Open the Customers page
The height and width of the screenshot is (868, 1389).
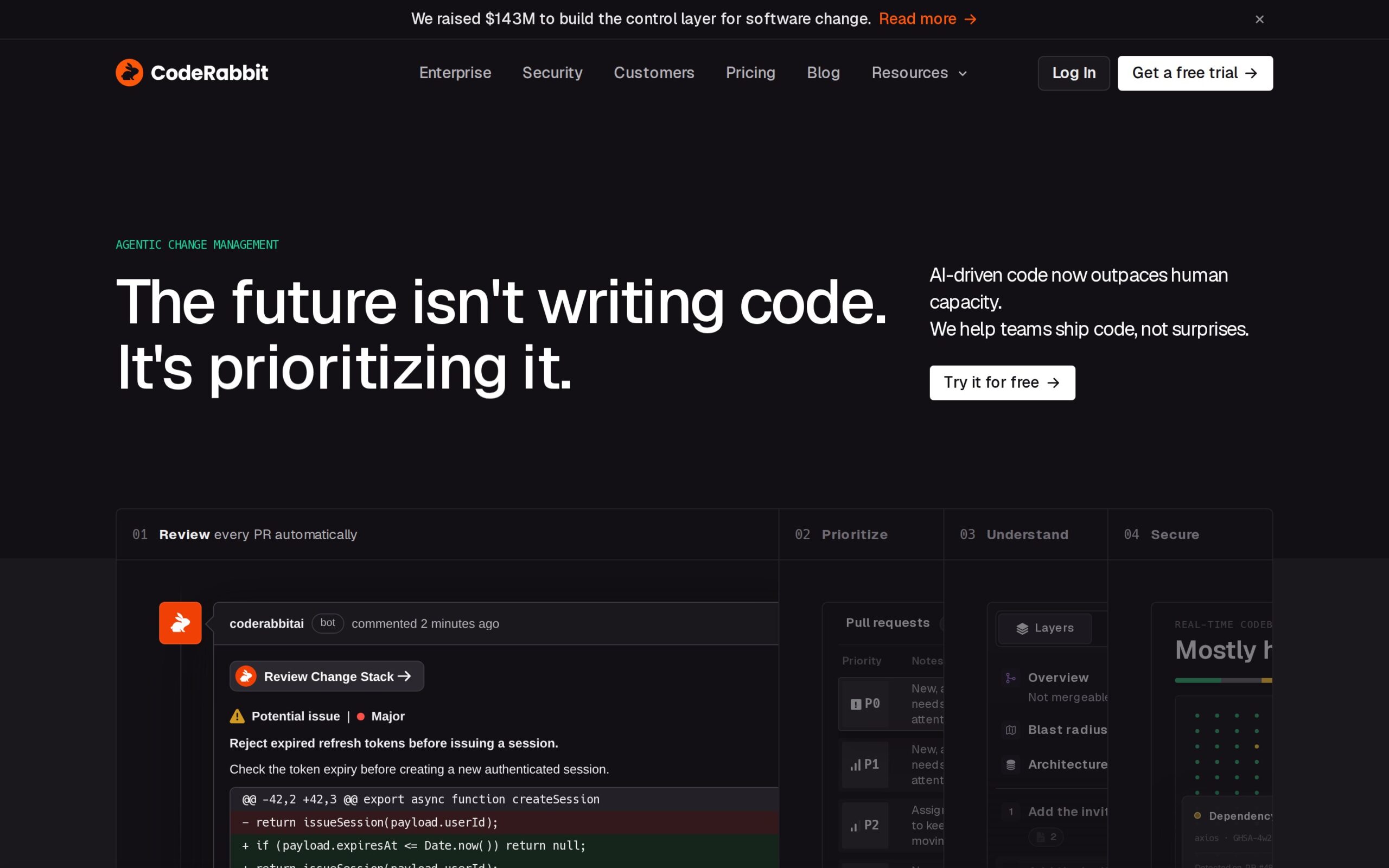[x=654, y=73]
